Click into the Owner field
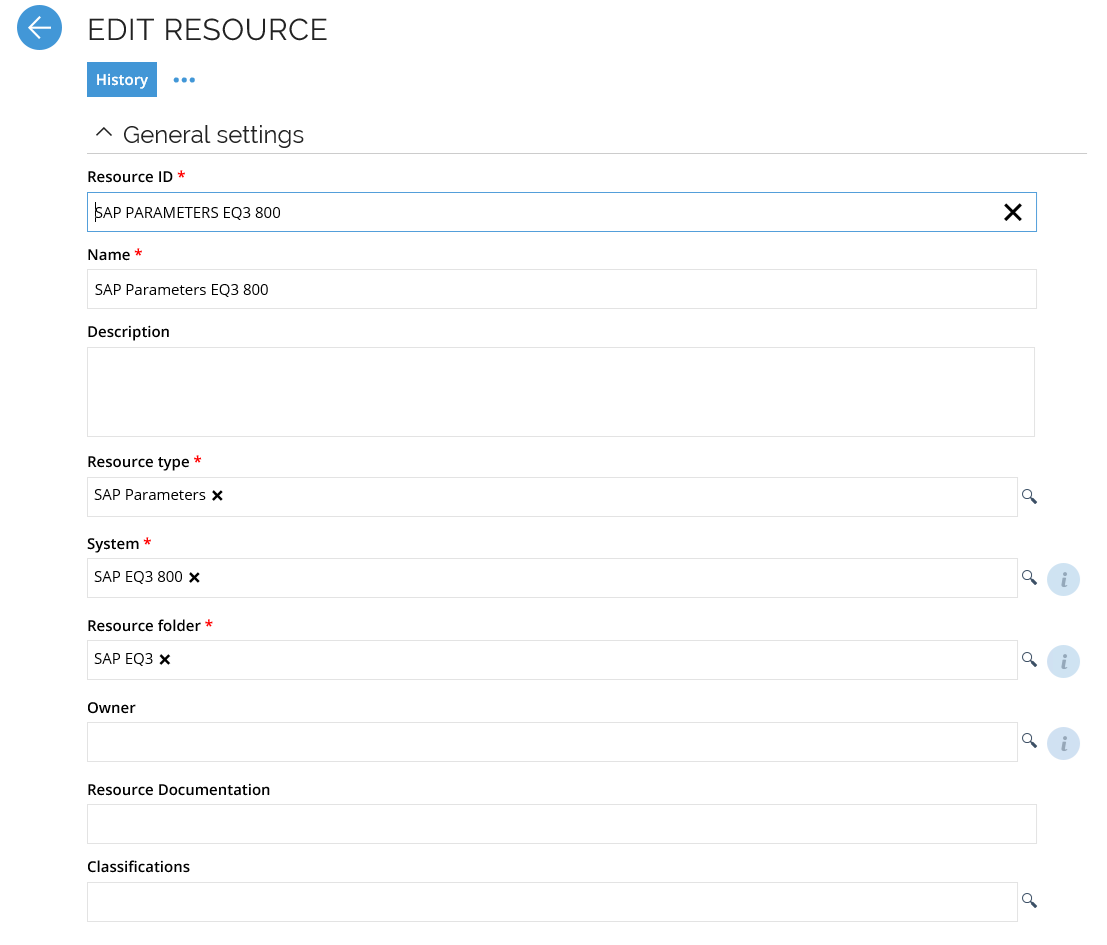The image size is (1107, 945). click(x=552, y=742)
